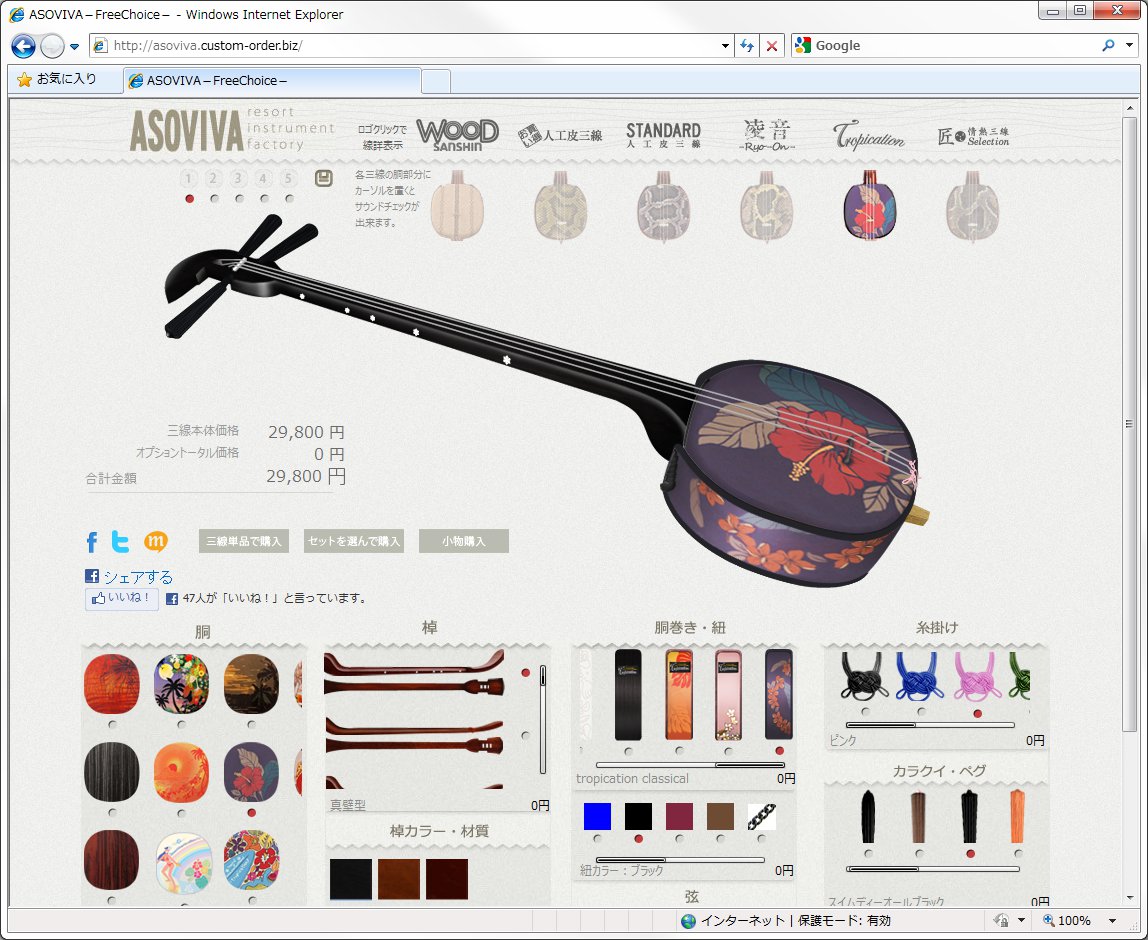Choose the orange karakui peg
The width and height of the screenshot is (1148, 940).
click(x=1018, y=816)
